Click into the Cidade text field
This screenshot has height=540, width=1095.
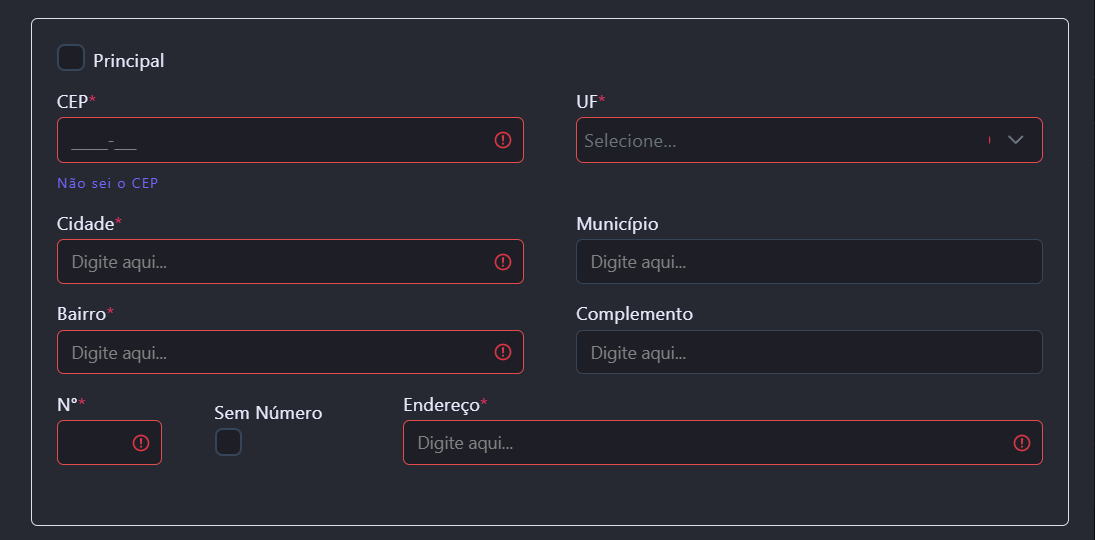[x=270, y=262]
